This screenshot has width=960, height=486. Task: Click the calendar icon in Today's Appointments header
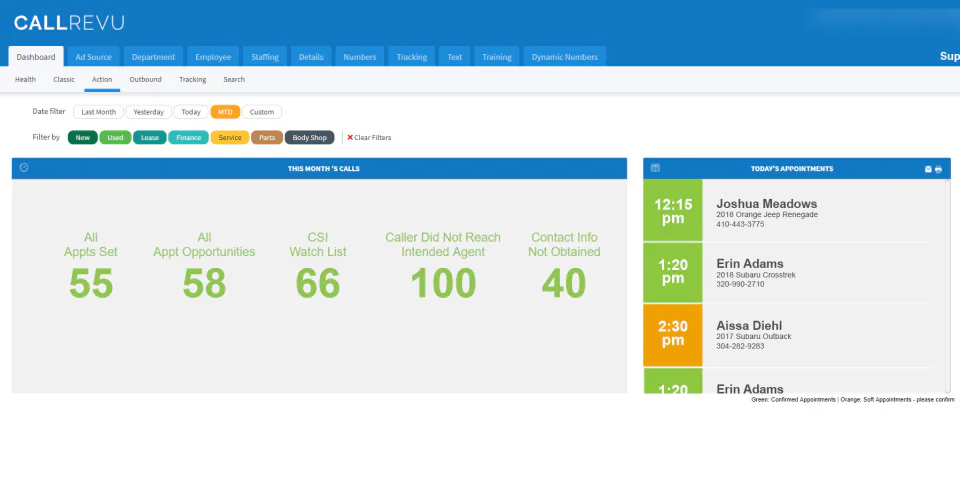[655, 168]
